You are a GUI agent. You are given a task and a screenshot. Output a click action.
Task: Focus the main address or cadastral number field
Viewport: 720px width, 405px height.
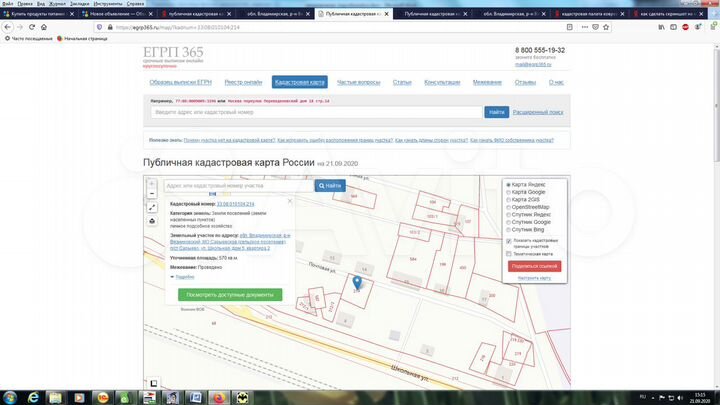click(317, 112)
